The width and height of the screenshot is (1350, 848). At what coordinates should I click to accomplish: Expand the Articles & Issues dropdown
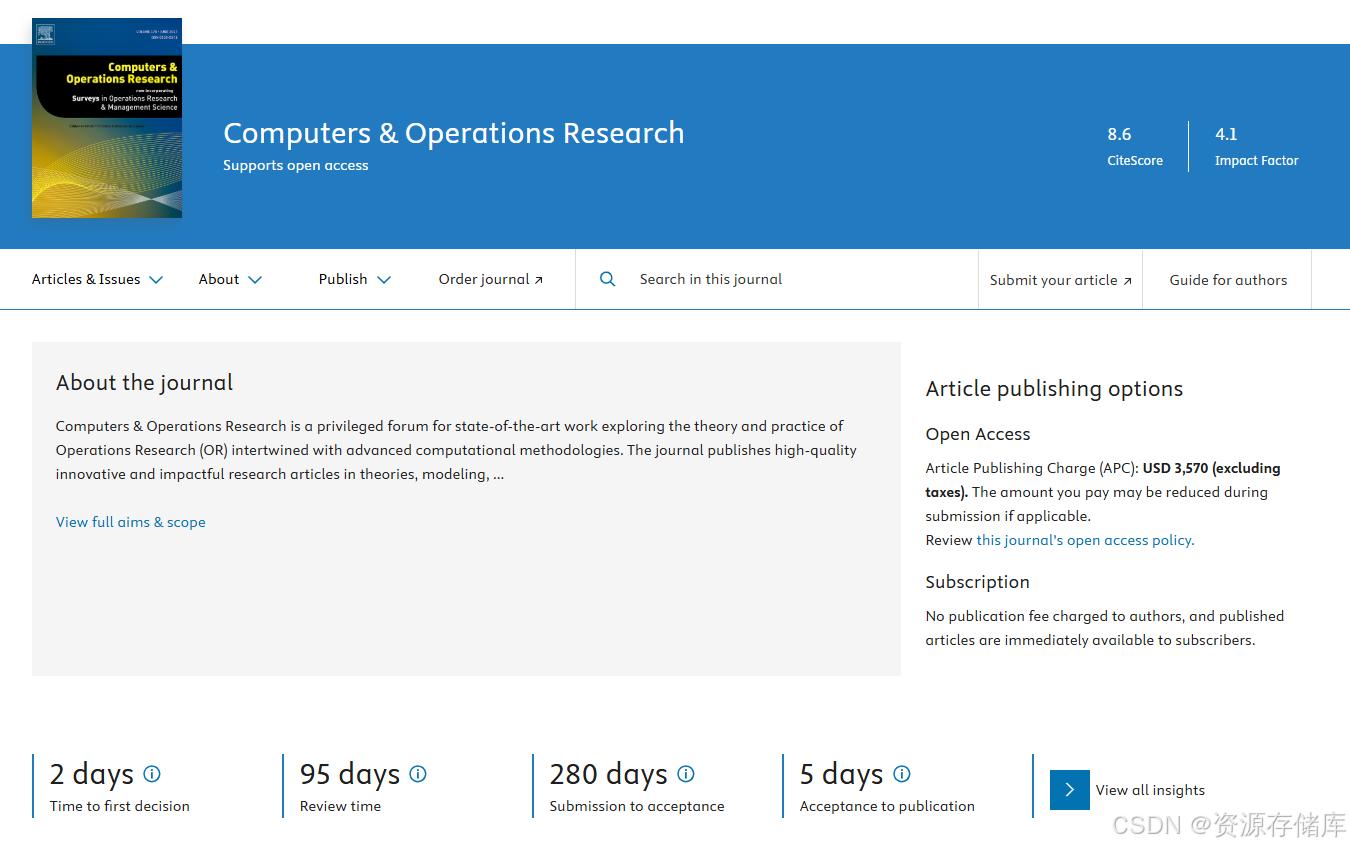tap(96, 279)
